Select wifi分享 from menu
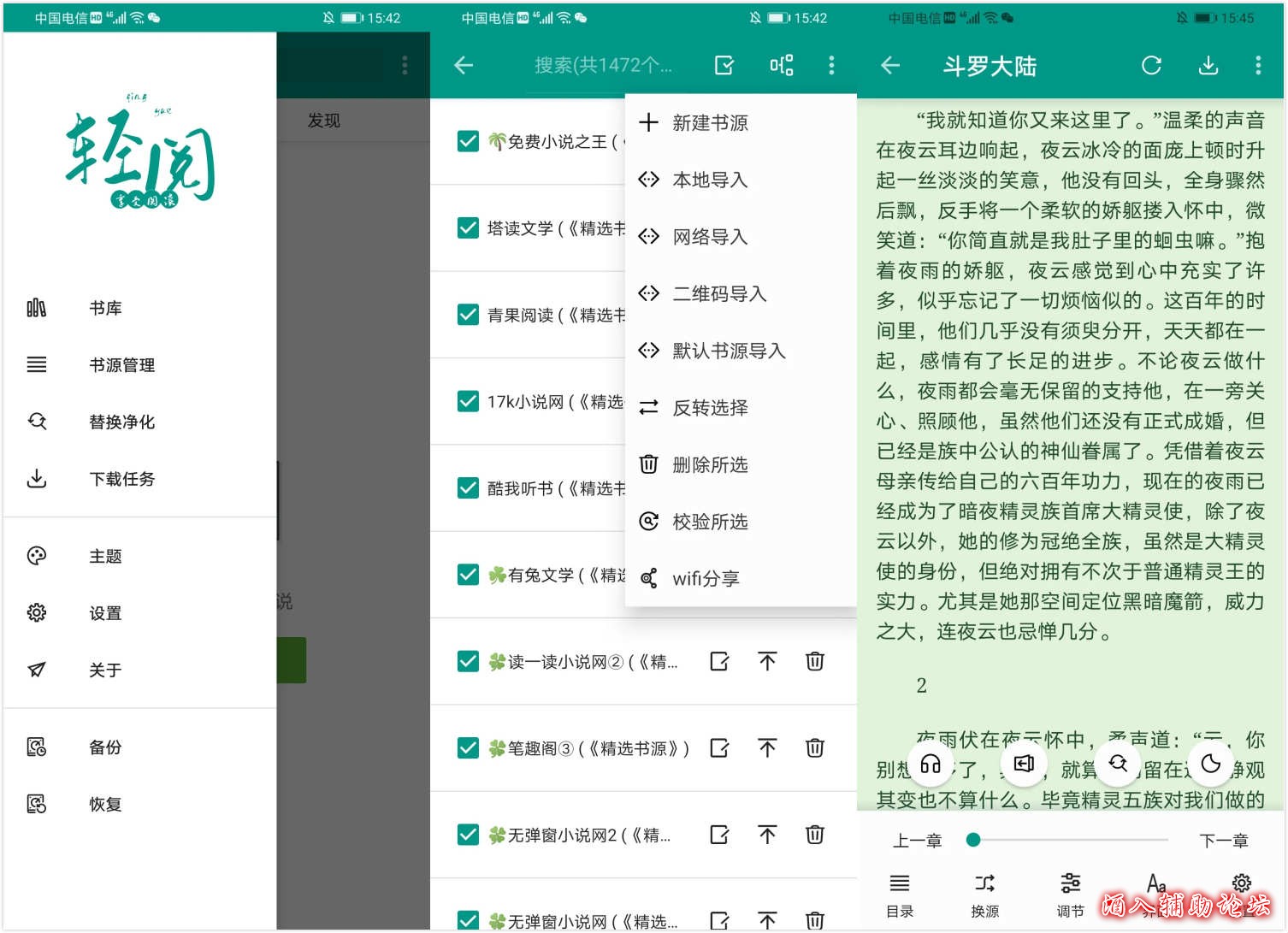The width and height of the screenshot is (1288, 933). pyautogui.click(x=741, y=578)
